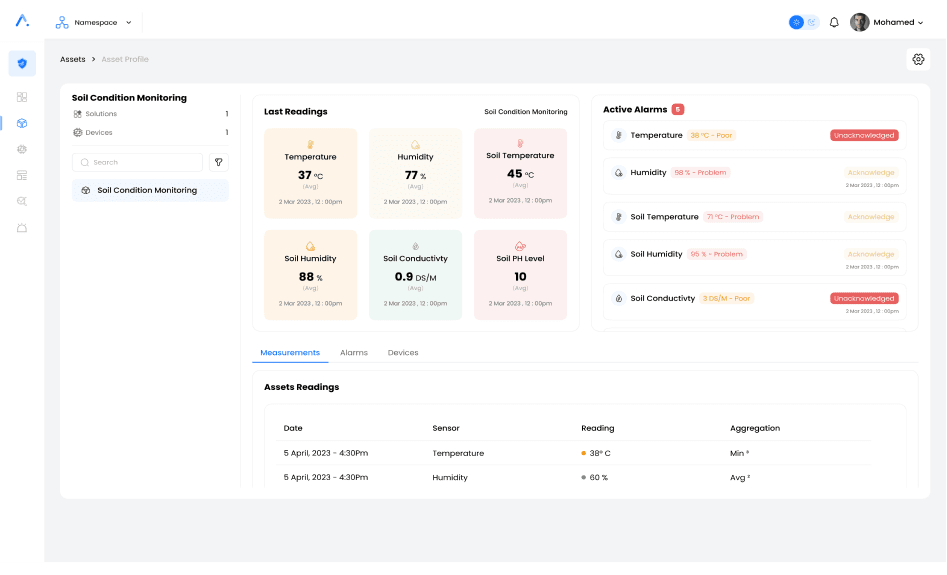Switch to dark mode moon toggle
Image resolution: width=947 pixels, height=575 pixels.
[812, 22]
